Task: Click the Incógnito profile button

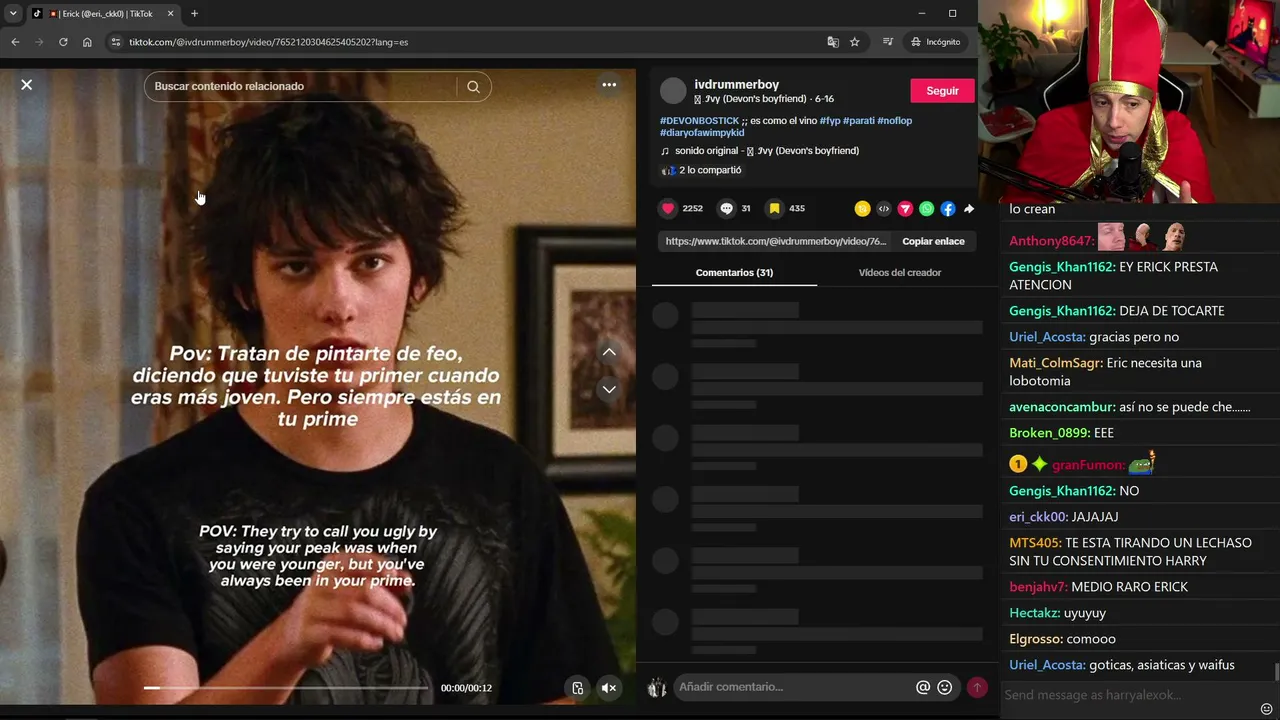Action: (936, 42)
